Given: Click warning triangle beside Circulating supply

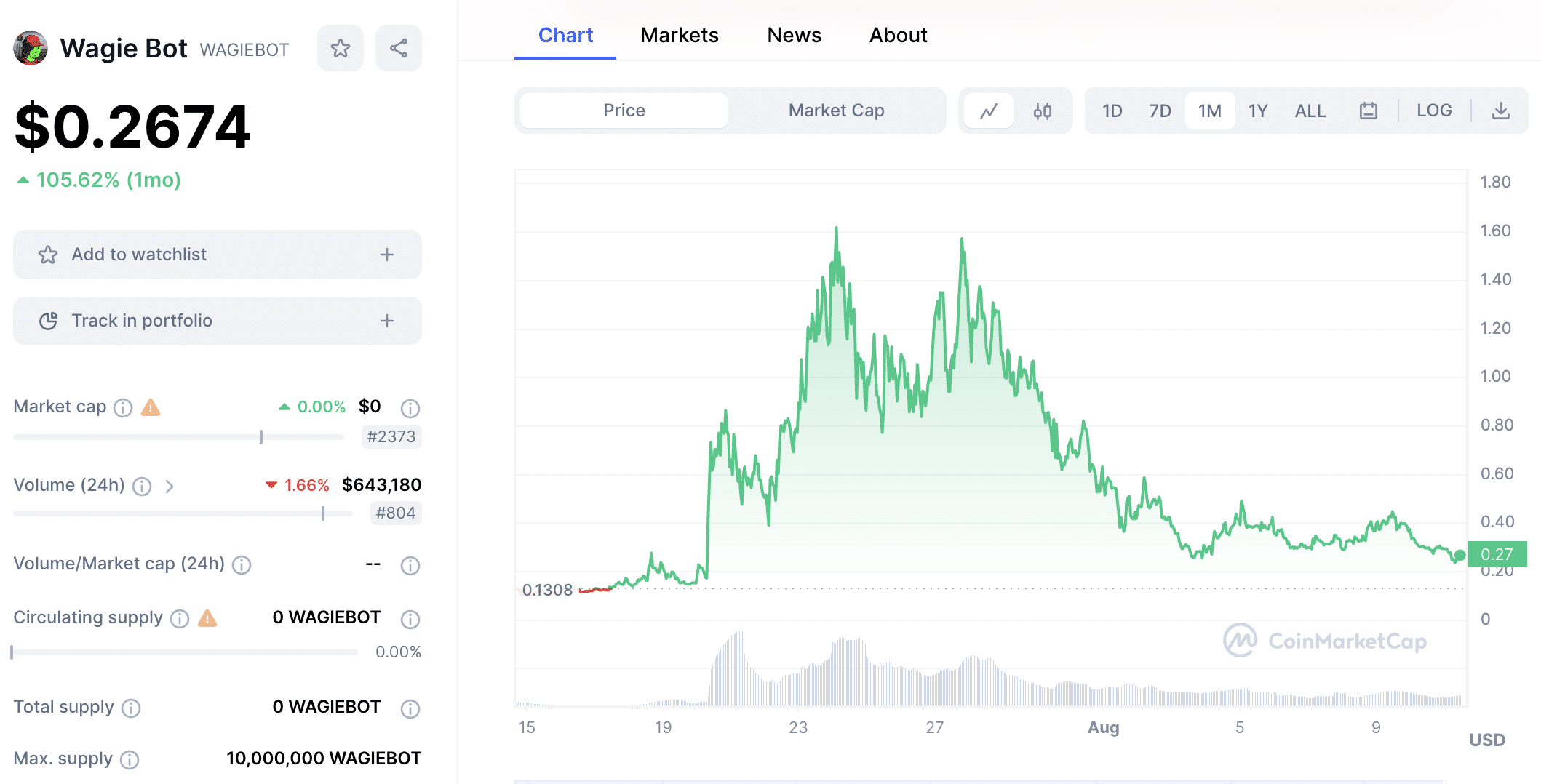Looking at the screenshot, I should coord(207,618).
